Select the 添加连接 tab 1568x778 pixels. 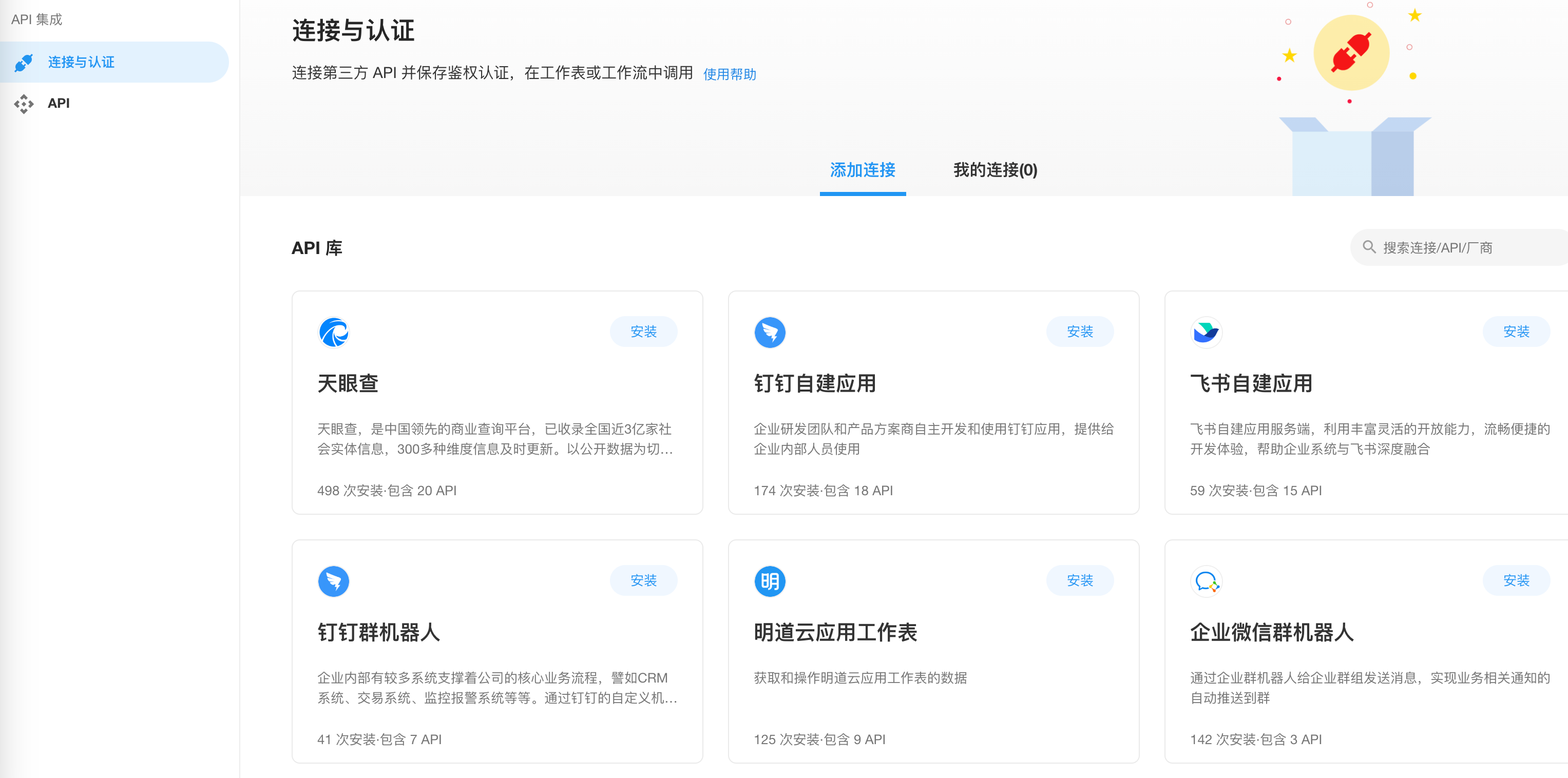pos(862,170)
